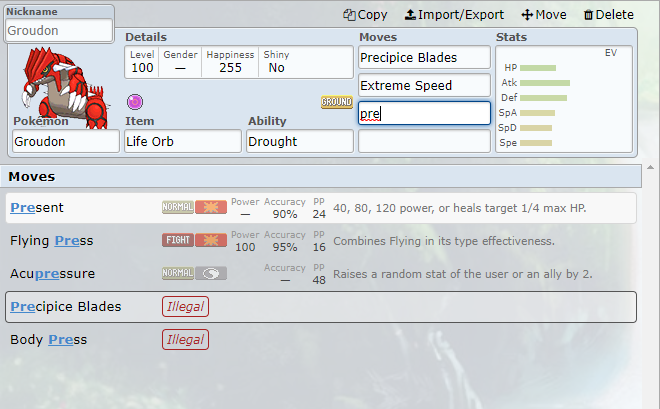The height and width of the screenshot is (409, 660).
Task: Edit the Gender detail
Action: (180, 62)
